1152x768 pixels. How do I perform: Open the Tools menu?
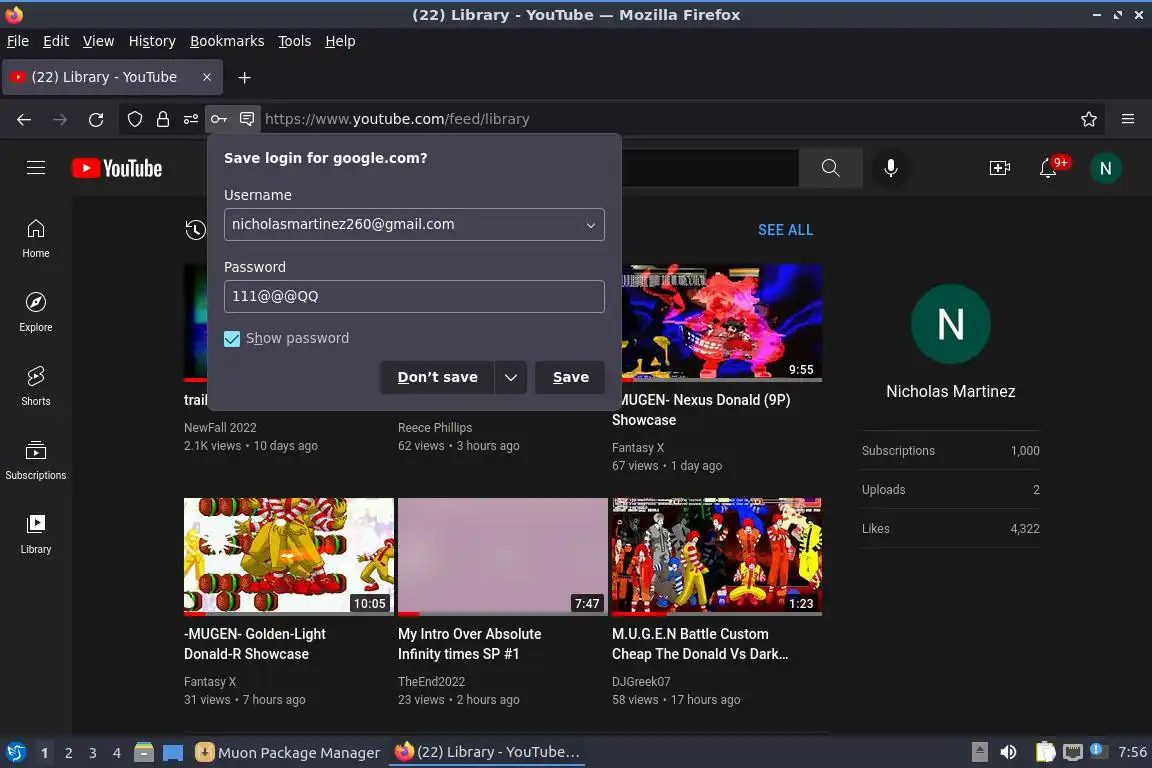(x=295, y=41)
